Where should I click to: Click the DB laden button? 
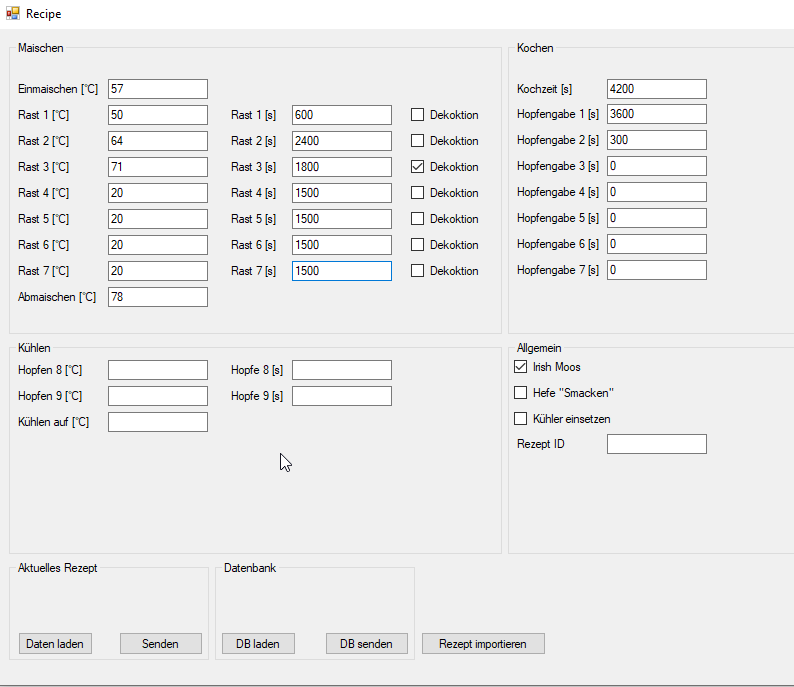click(258, 644)
